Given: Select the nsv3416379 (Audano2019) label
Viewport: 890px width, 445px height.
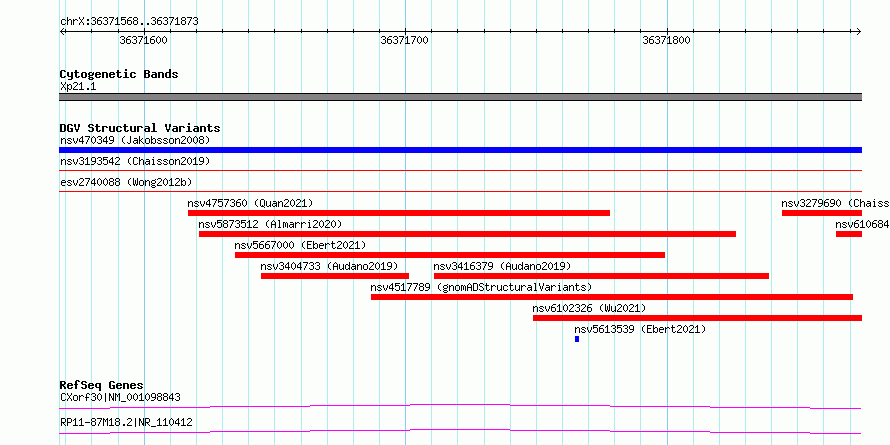Looking at the screenshot, I should 502,266.
